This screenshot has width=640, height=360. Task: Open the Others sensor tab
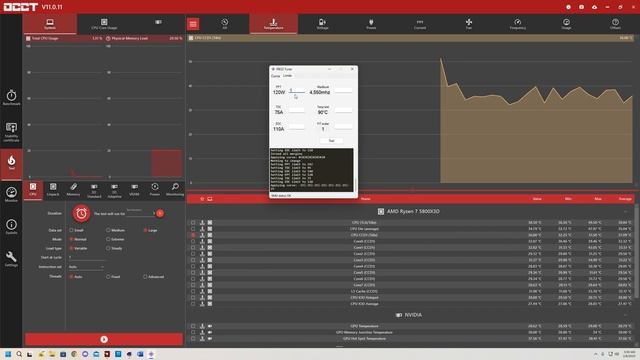pyautogui.click(x=615, y=24)
